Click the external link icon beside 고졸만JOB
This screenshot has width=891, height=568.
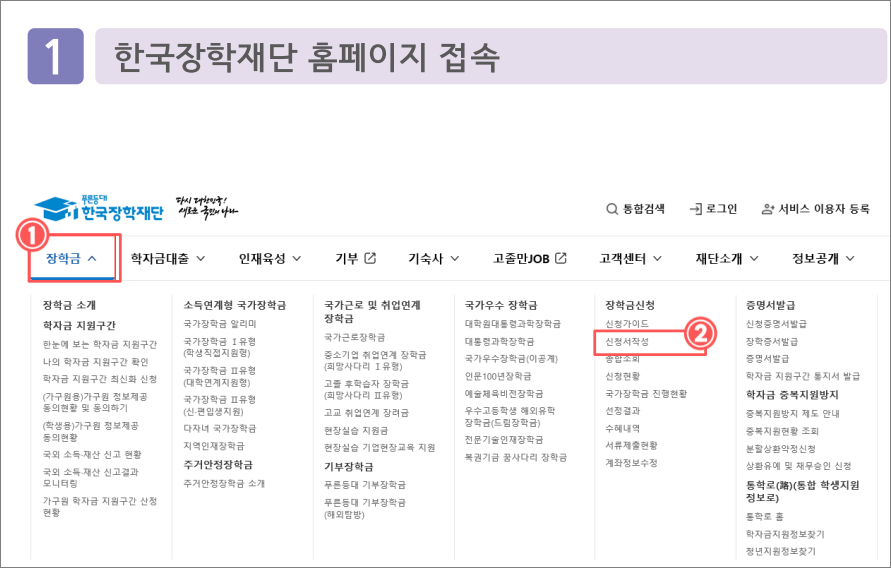[x=561, y=258]
